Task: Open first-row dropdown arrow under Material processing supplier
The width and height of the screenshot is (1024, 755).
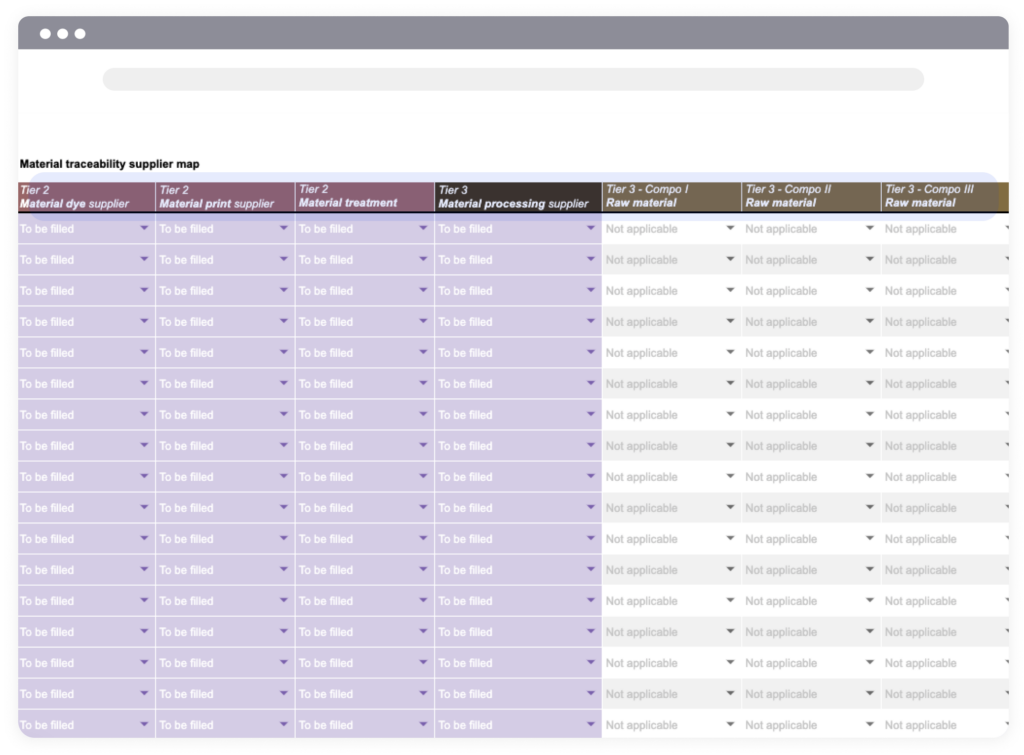Action: pos(591,228)
